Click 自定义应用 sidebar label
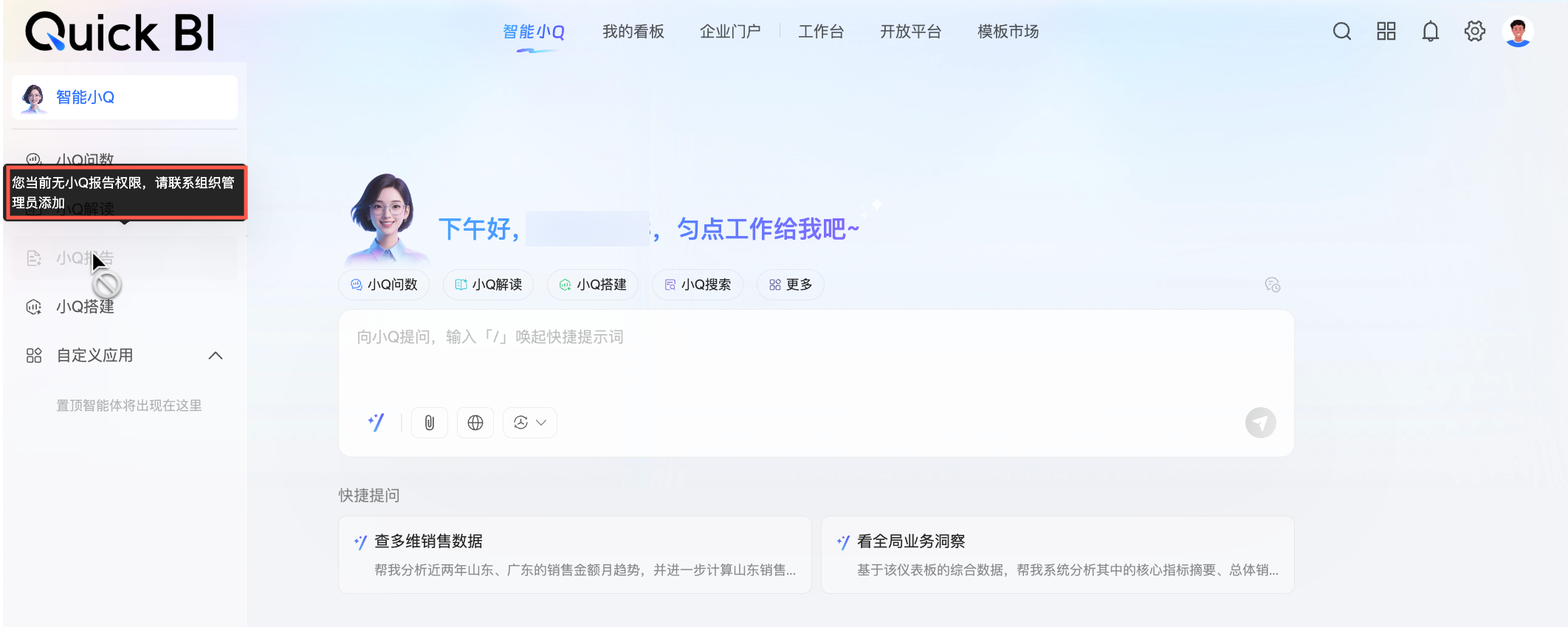Image resolution: width=1568 pixels, height=627 pixels. click(x=95, y=356)
